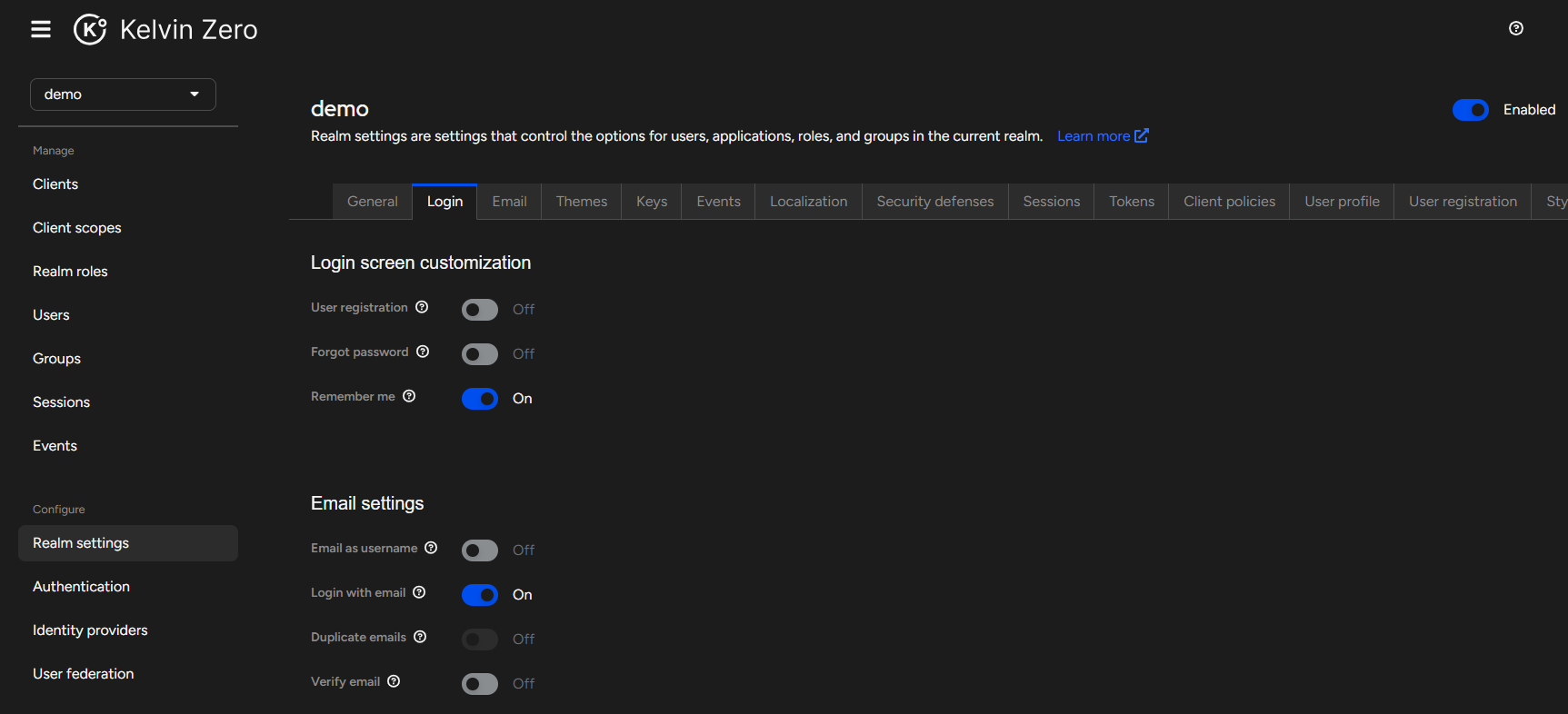Open the Tokens tab
Image resolution: width=1568 pixels, height=714 pixels.
point(1131,202)
